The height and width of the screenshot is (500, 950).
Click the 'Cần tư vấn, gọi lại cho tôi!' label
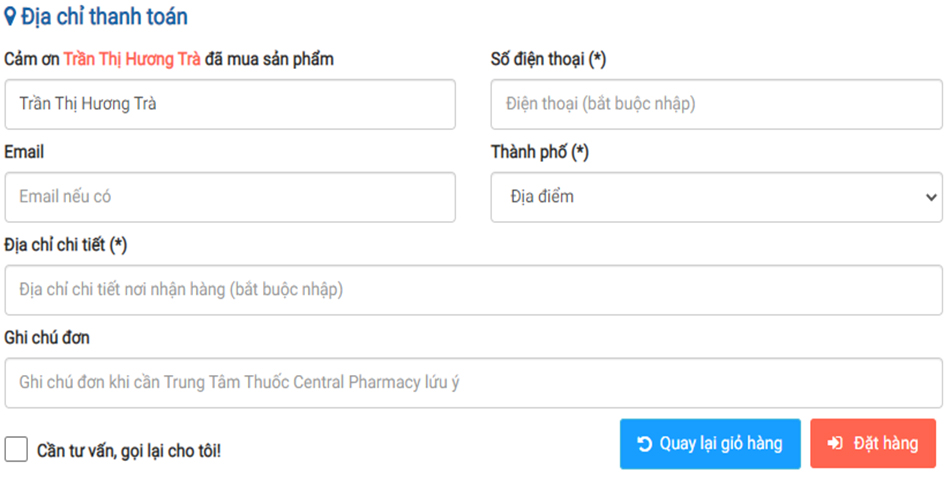[129, 451]
